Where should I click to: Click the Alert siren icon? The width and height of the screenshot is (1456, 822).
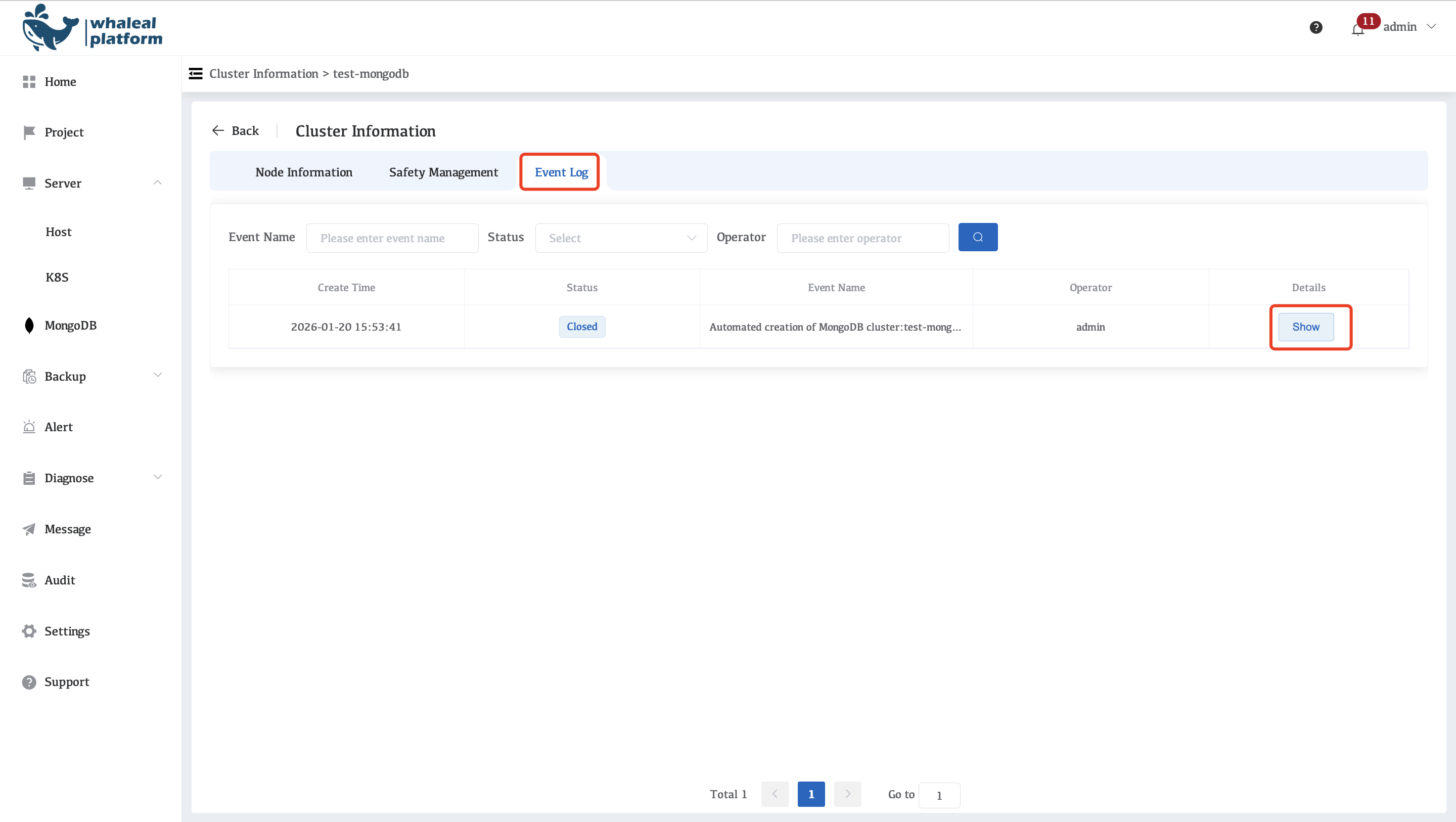(x=29, y=427)
